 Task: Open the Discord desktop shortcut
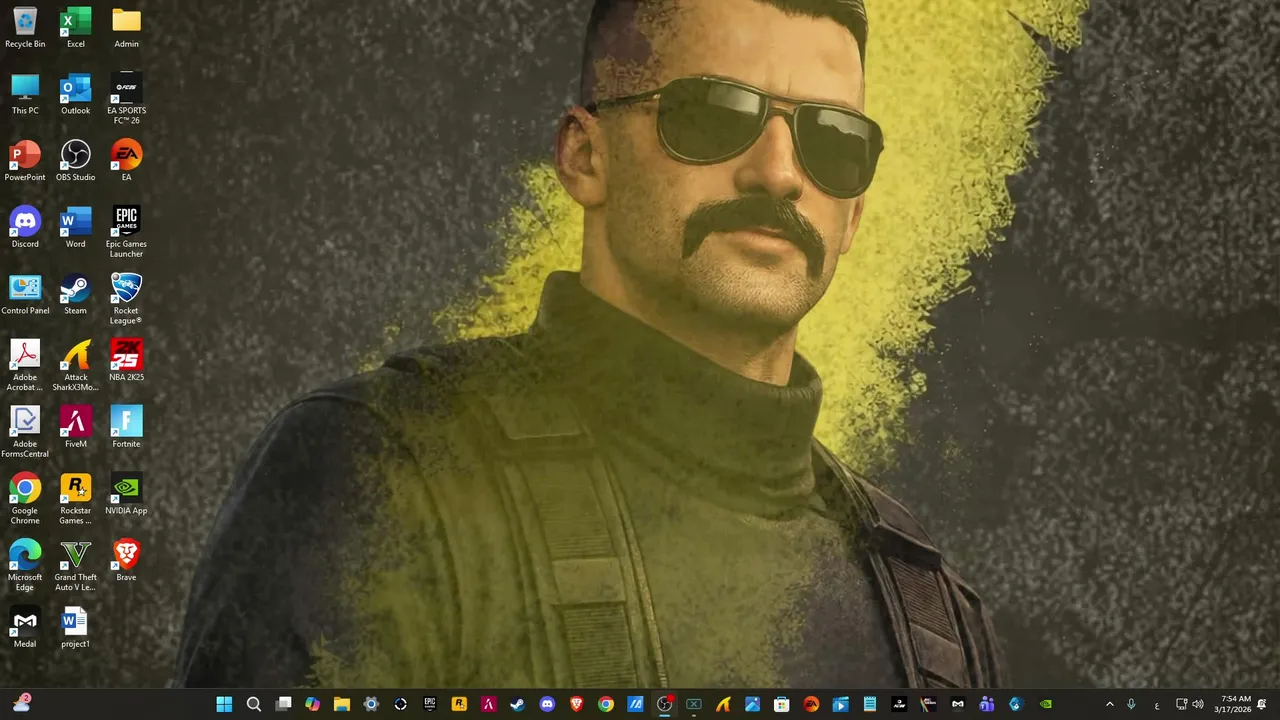point(25,227)
